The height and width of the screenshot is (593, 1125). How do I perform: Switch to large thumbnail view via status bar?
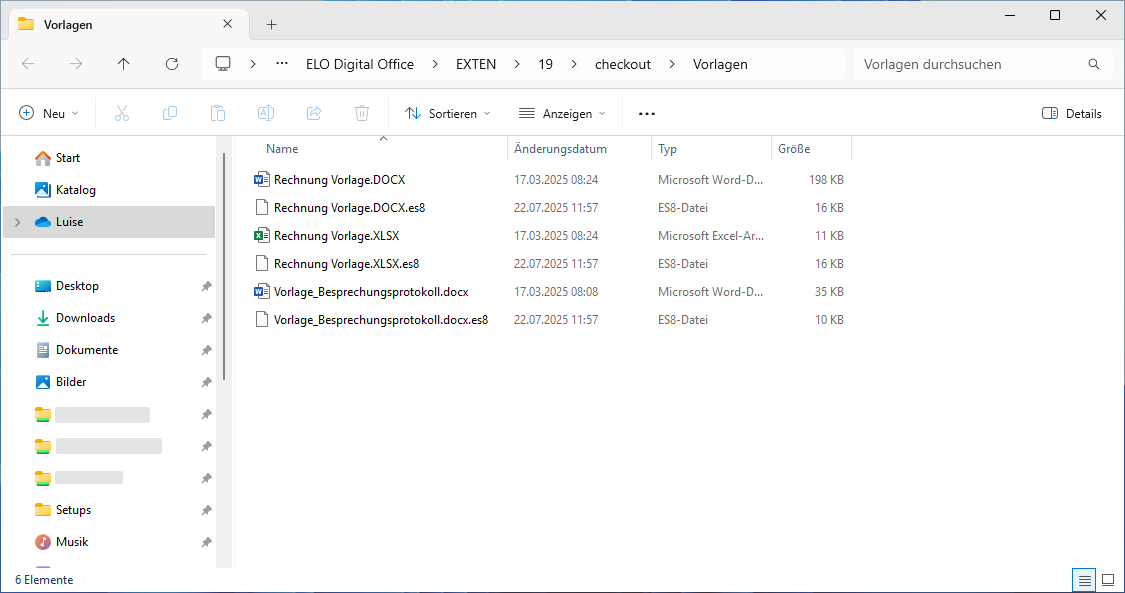point(1107,579)
